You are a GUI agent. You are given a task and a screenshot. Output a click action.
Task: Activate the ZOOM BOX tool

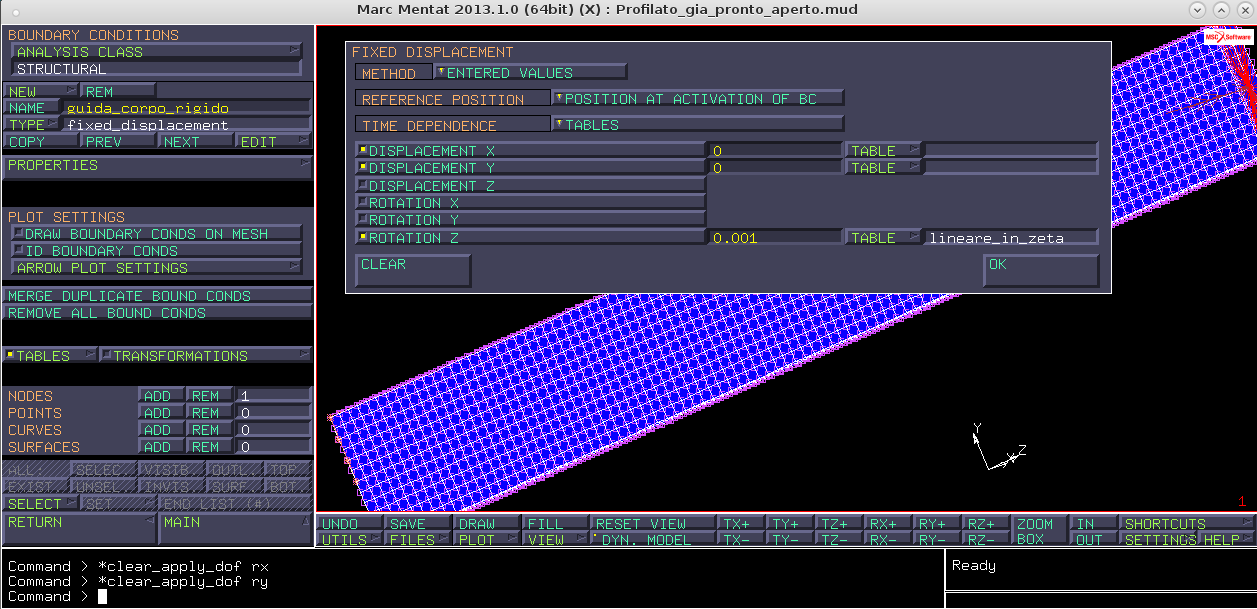pos(1038,531)
